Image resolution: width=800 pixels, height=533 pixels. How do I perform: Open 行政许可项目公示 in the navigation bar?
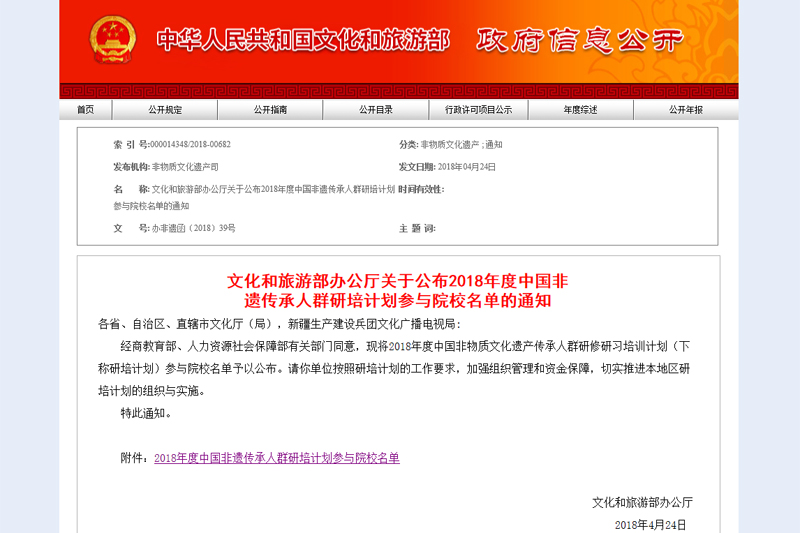coord(478,110)
